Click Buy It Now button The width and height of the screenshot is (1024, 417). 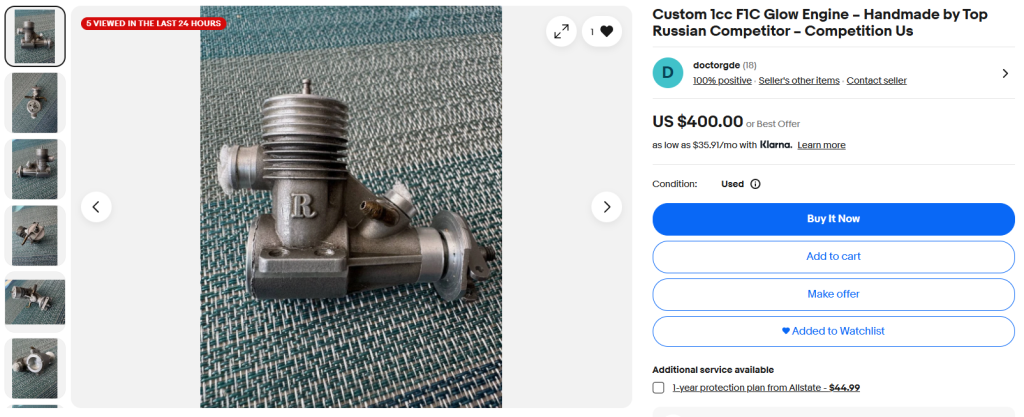point(833,219)
